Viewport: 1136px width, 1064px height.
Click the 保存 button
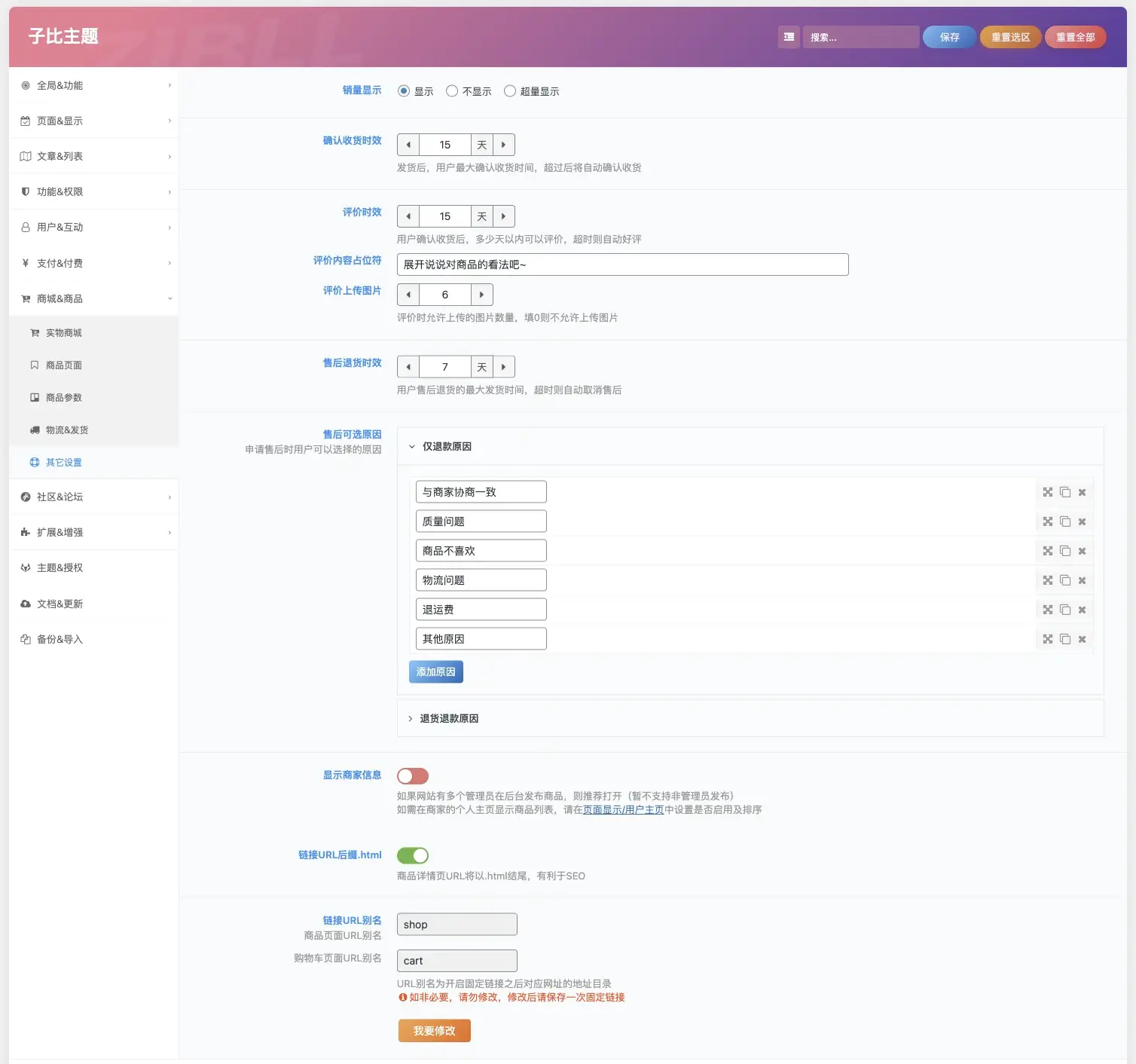[949, 37]
